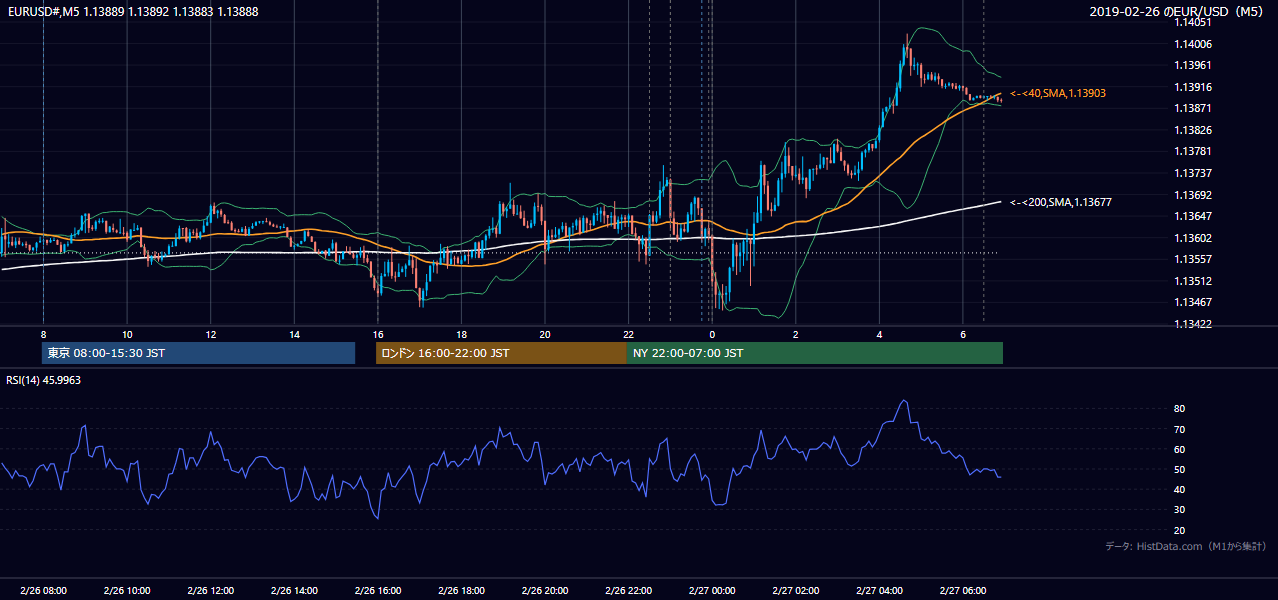Click the 2/26 20:00 date label
This screenshot has height=600, width=1278.
pos(545,591)
